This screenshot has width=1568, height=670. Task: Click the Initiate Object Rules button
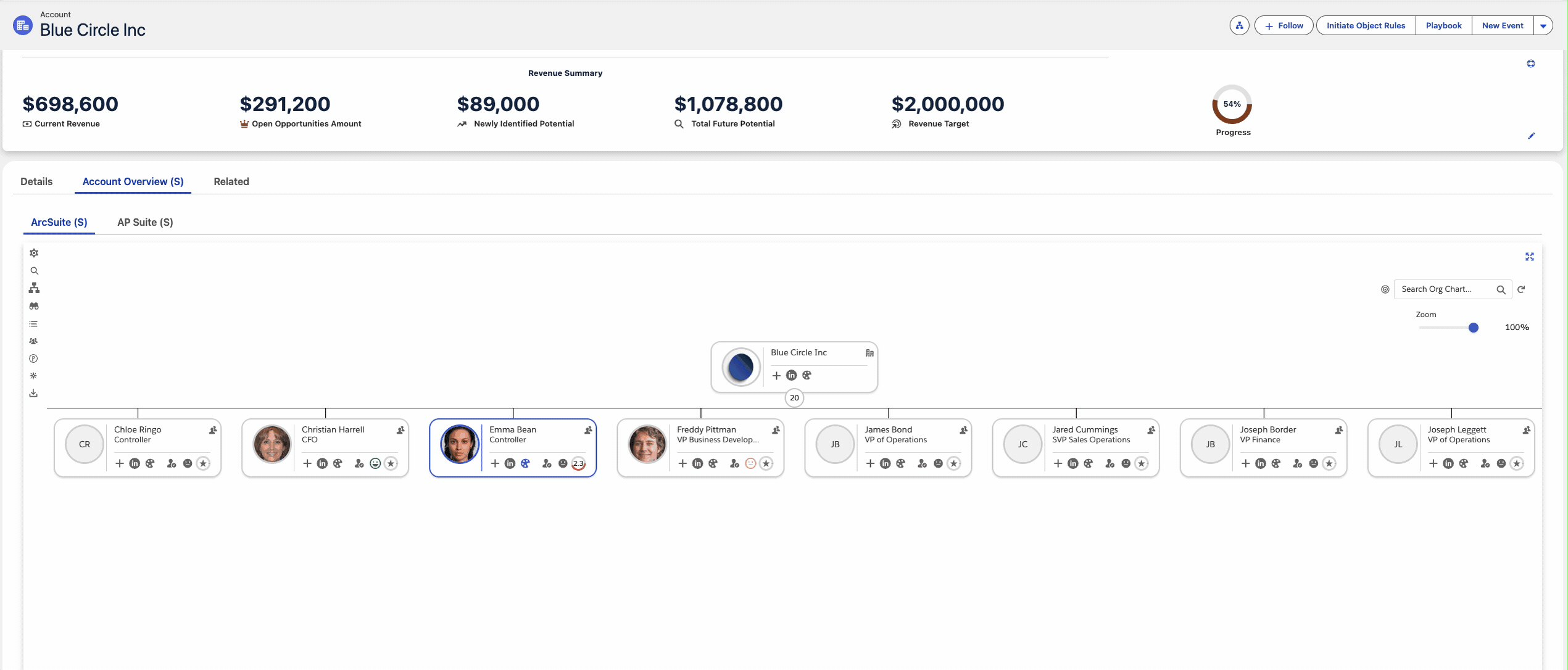[x=1366, y=26]
